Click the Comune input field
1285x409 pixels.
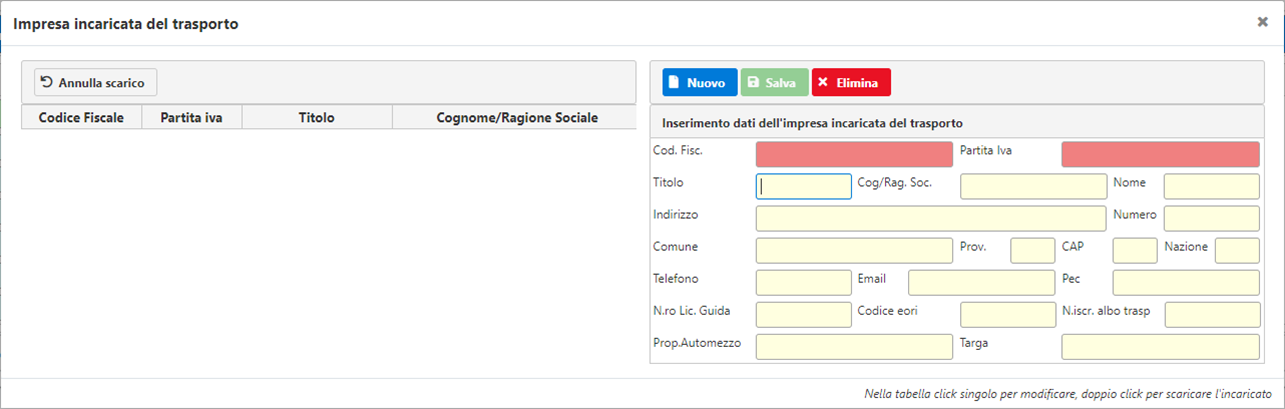tap(855, 250)
